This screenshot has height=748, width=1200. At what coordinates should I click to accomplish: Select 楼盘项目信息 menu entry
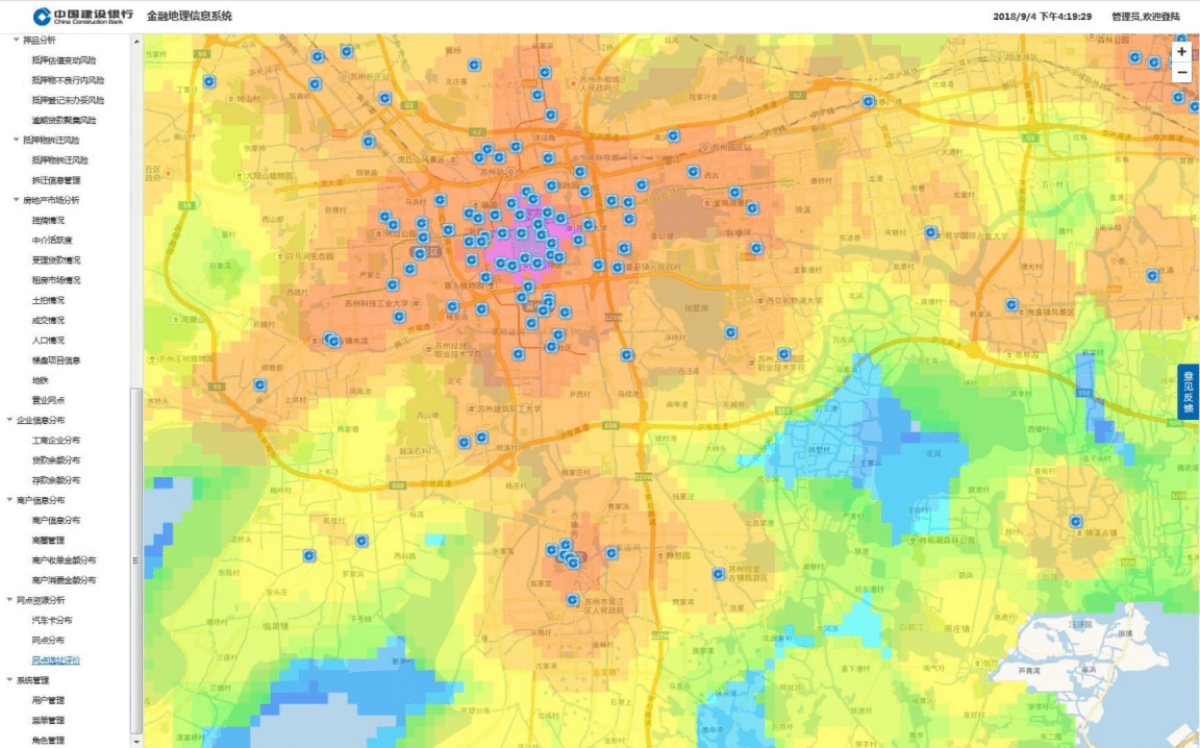(x=56, y=360)
